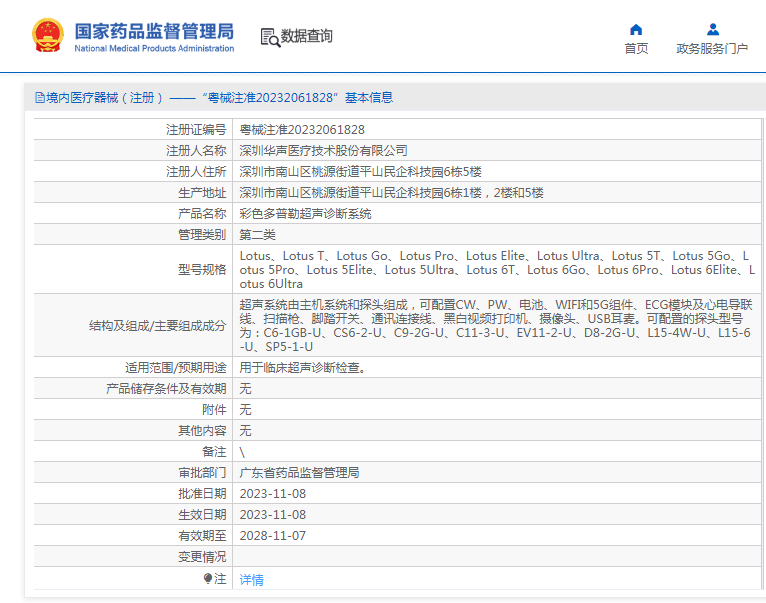This screenshot has height=603, width=766.
Task: Click the 审批部门 row label
Action: pyautogui.click(x=202, y=473)
